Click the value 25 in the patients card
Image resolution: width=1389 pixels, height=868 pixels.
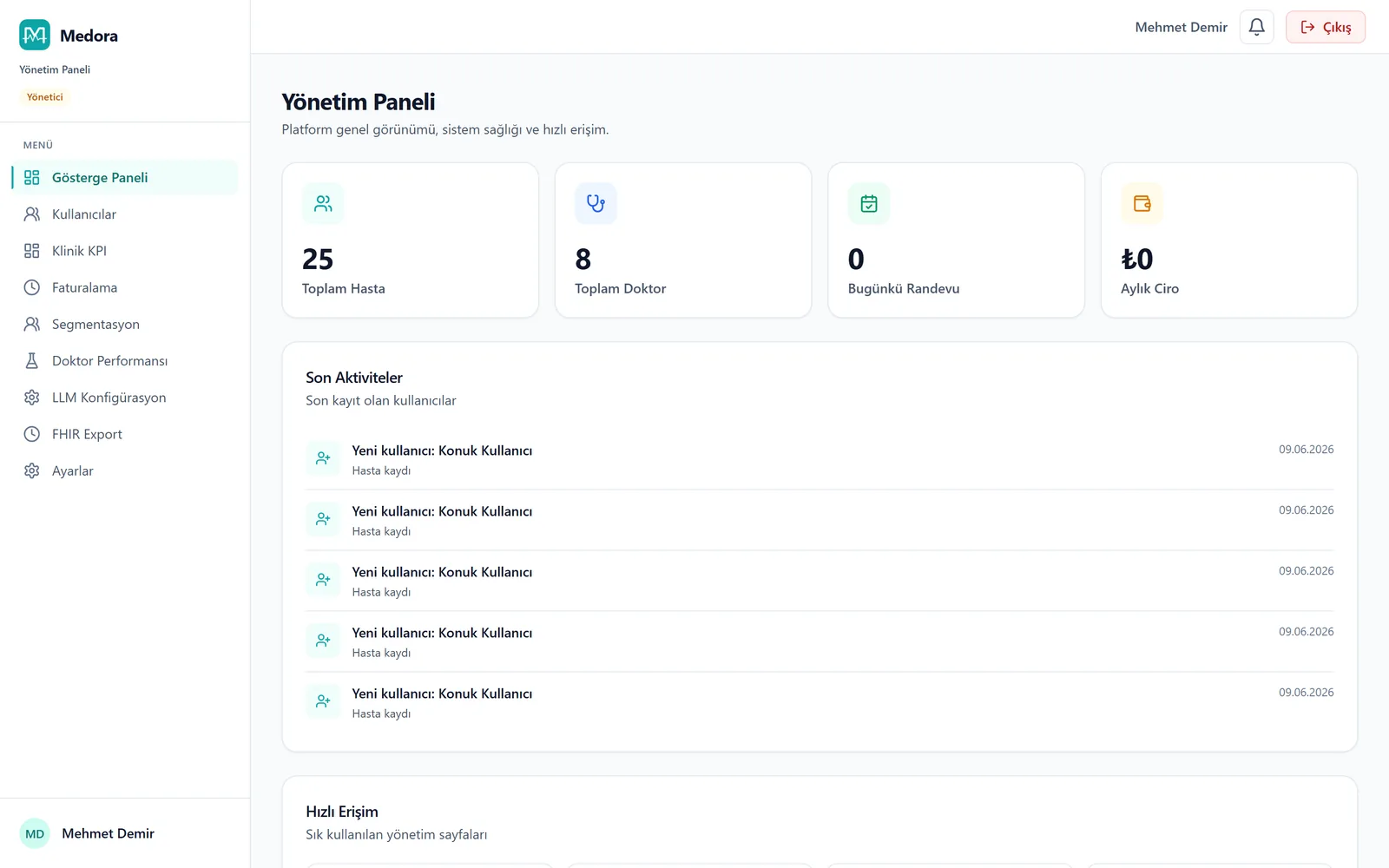coord(318,259)
